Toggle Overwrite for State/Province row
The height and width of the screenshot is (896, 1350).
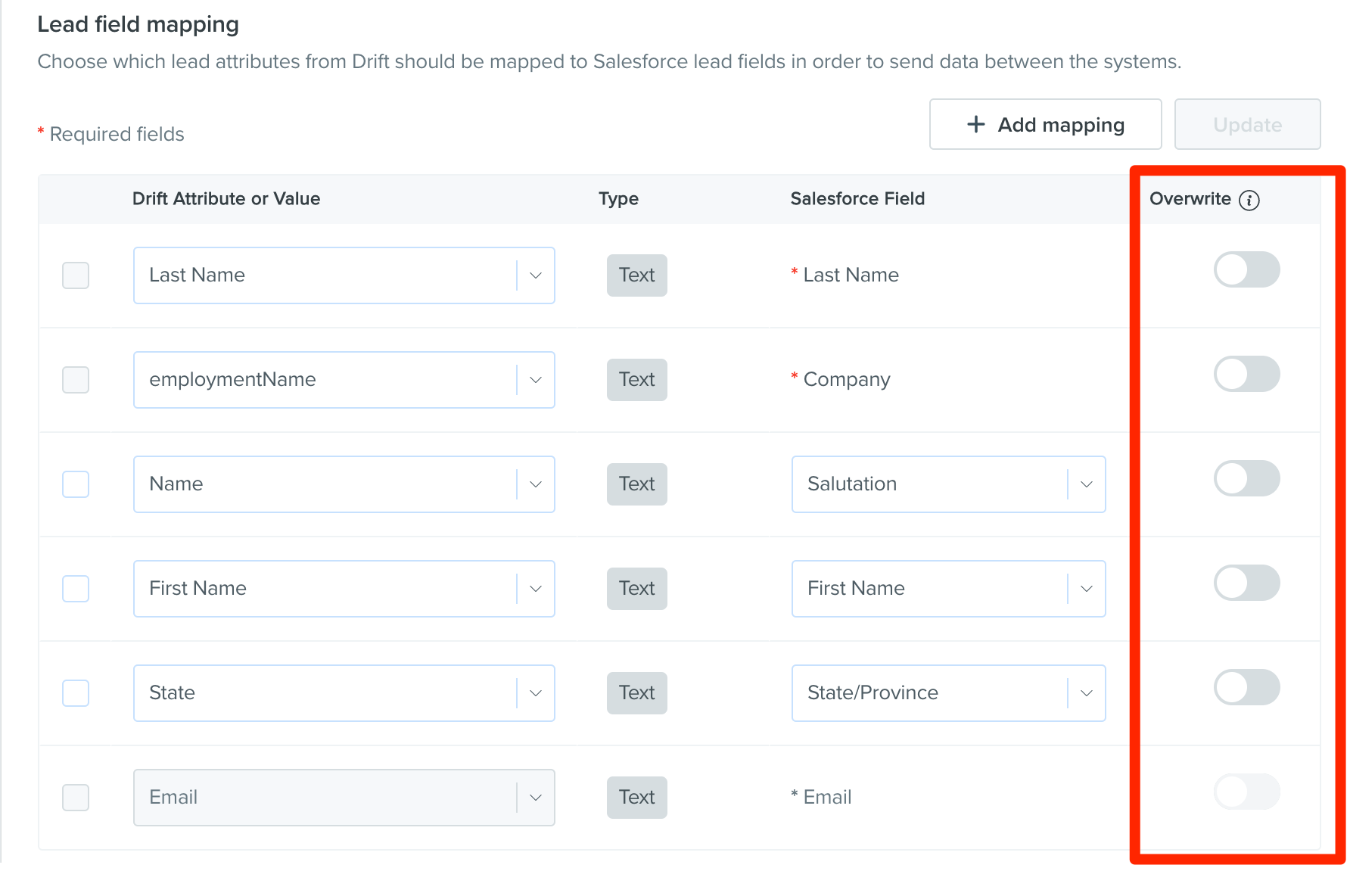tap(1247, 687)
